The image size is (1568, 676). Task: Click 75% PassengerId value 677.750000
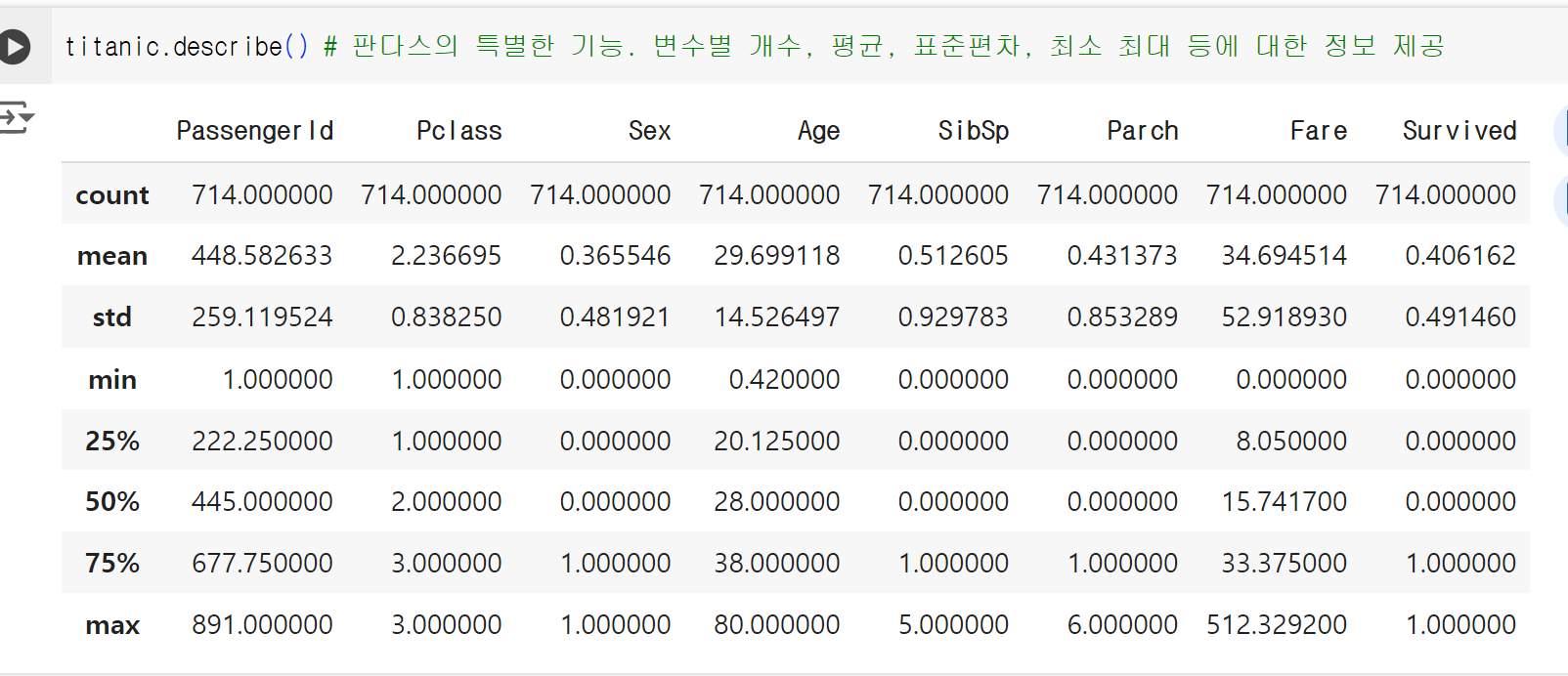click(x=262, y=563)
